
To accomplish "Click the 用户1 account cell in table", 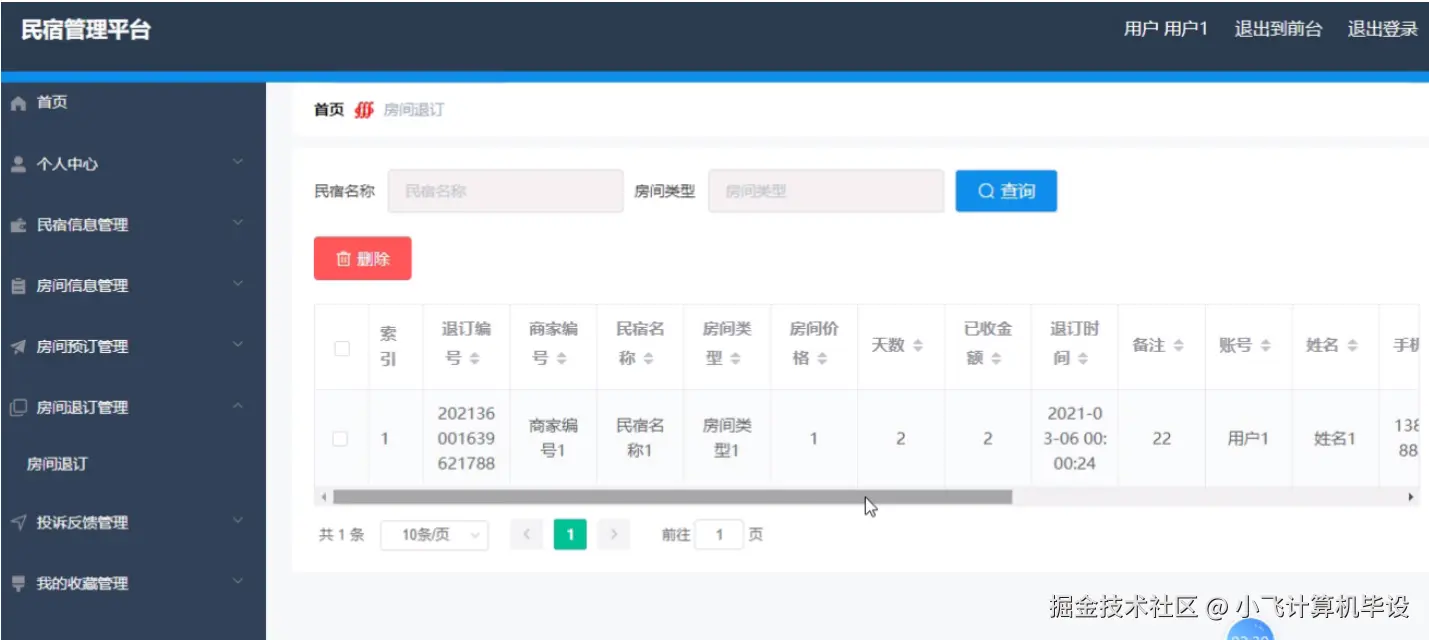I will coord(1248,439).
